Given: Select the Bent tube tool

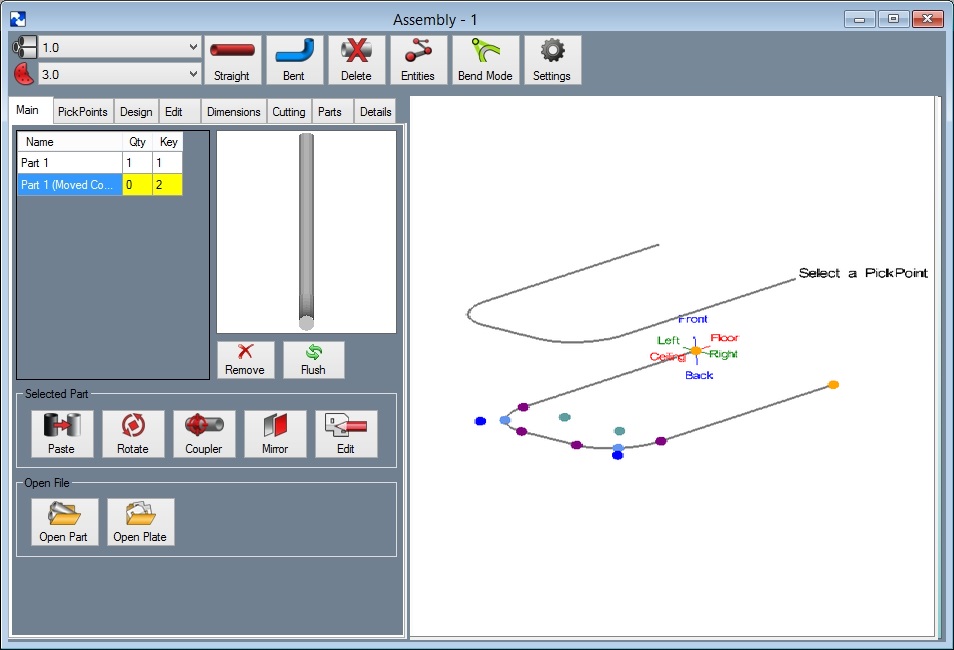Looking at the screenshot, I should 294,60.
